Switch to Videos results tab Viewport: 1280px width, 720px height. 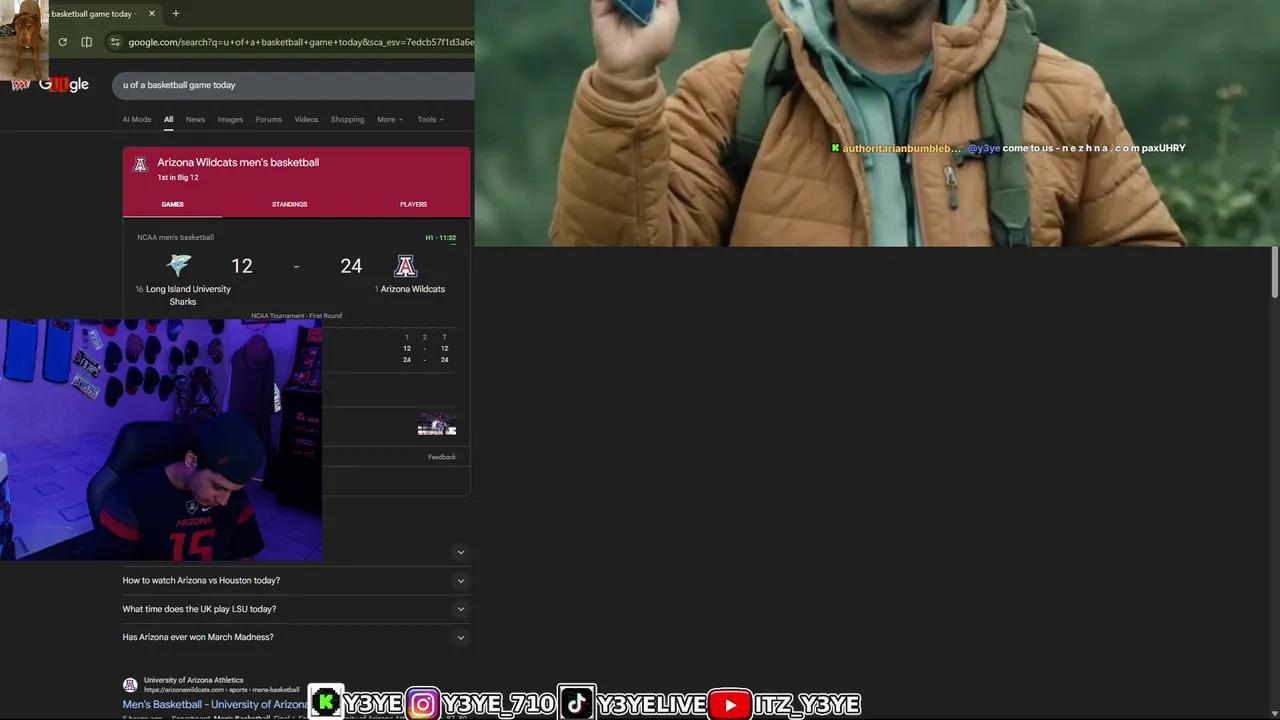tap(306, 119)
